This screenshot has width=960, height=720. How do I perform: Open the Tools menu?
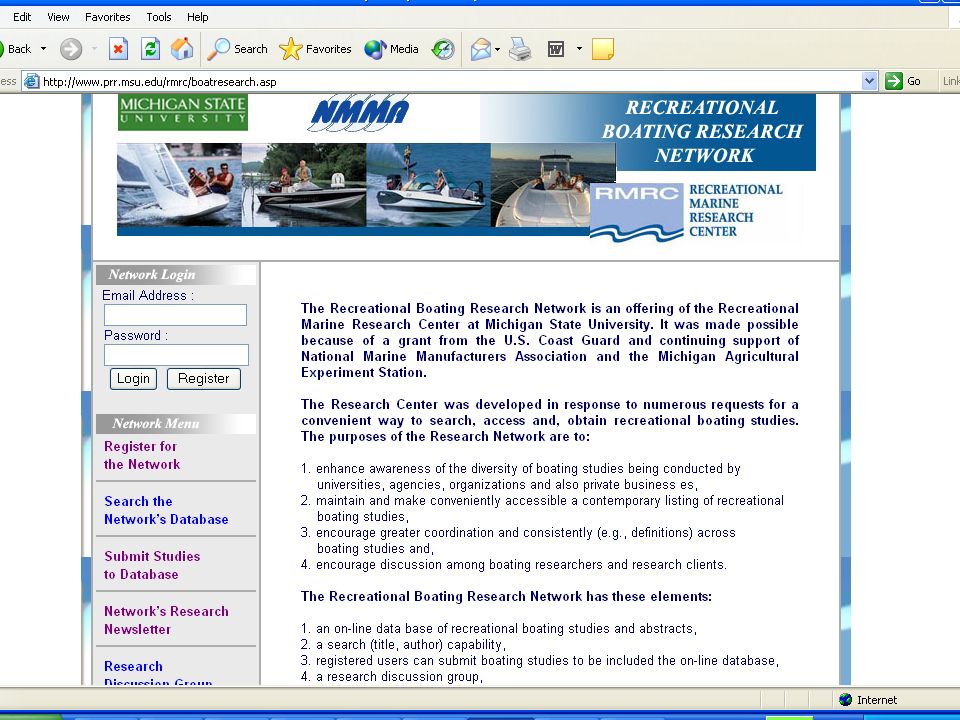click(159, 17)
